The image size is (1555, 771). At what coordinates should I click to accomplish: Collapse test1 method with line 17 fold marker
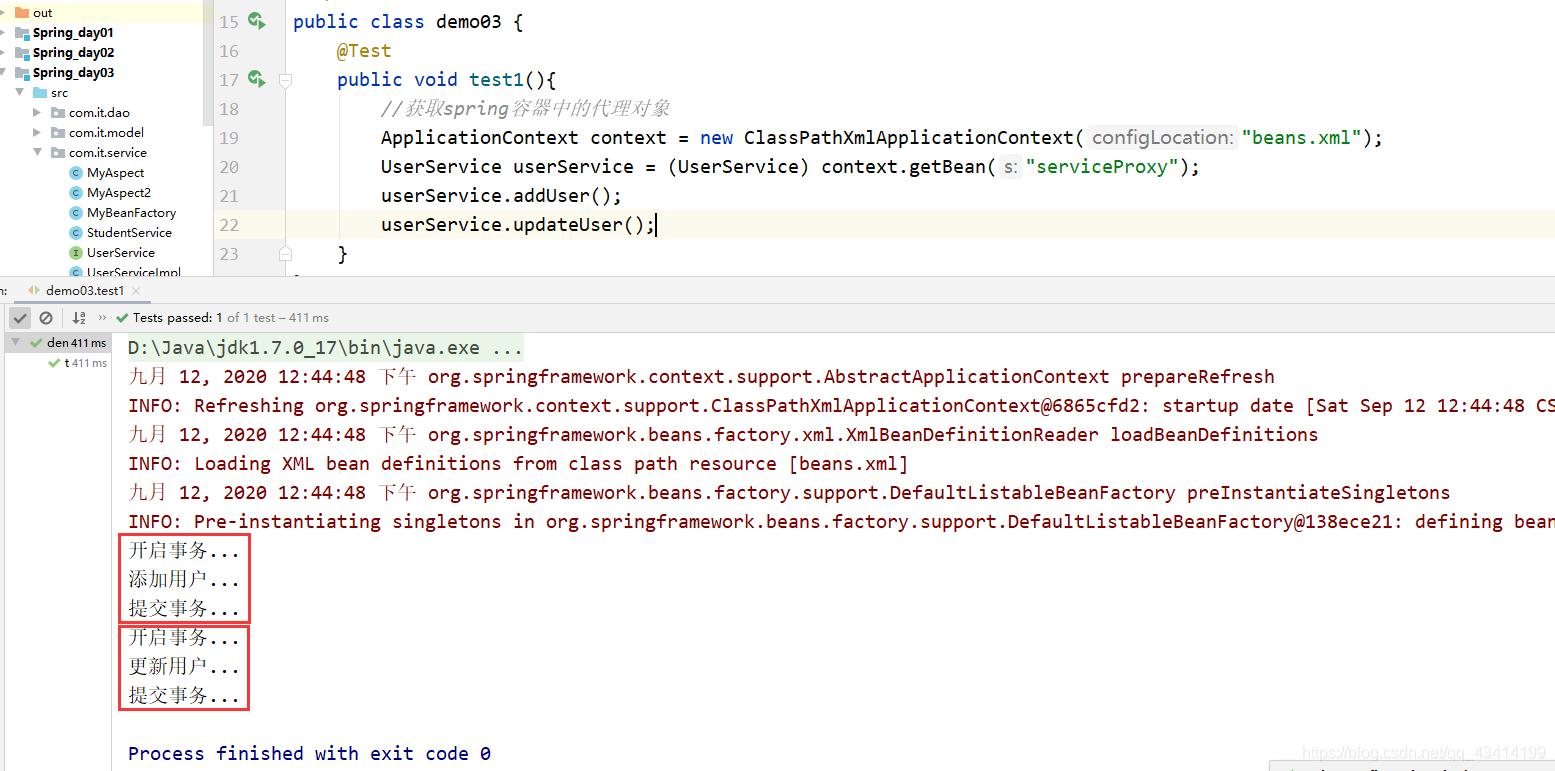[x=285, y=79]
